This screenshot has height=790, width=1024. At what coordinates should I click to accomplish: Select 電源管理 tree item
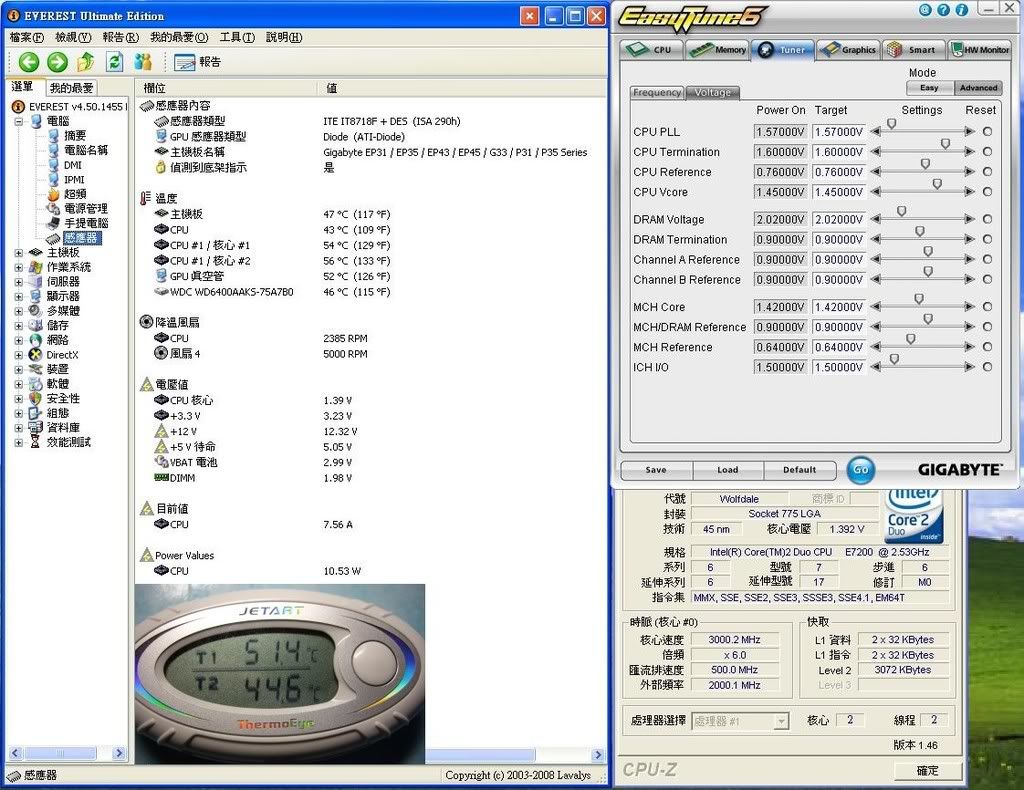tap(86, 209)
